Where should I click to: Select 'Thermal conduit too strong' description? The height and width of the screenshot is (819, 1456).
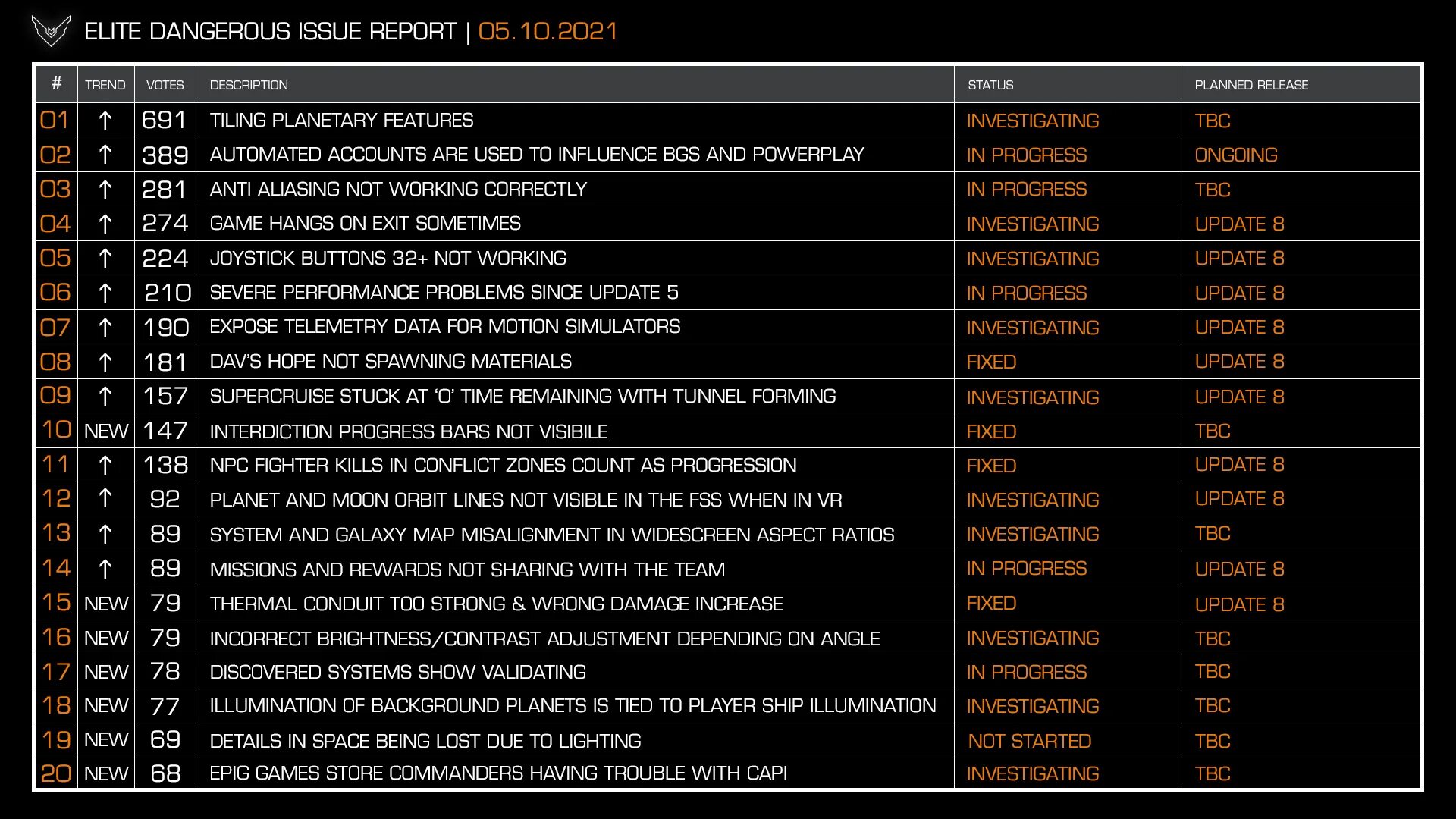496,604
